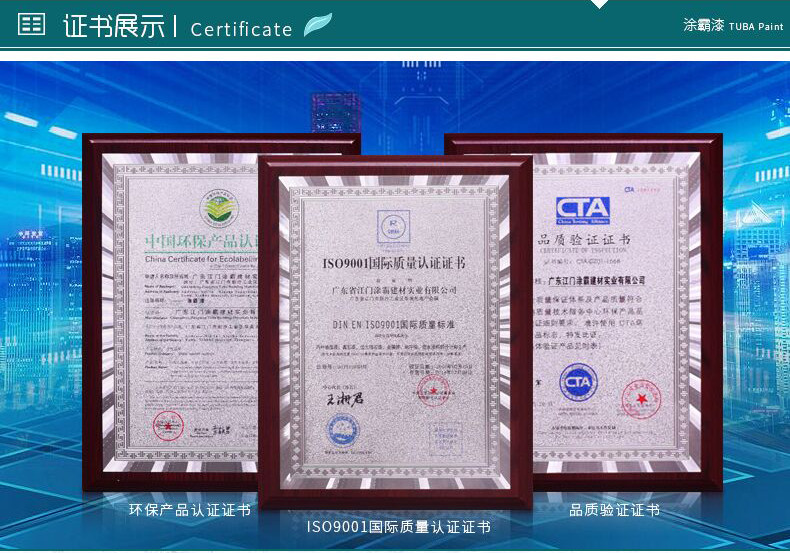Click the 品质验证证书 caption
Screen dimensions: 790x553
coord(614,510)
